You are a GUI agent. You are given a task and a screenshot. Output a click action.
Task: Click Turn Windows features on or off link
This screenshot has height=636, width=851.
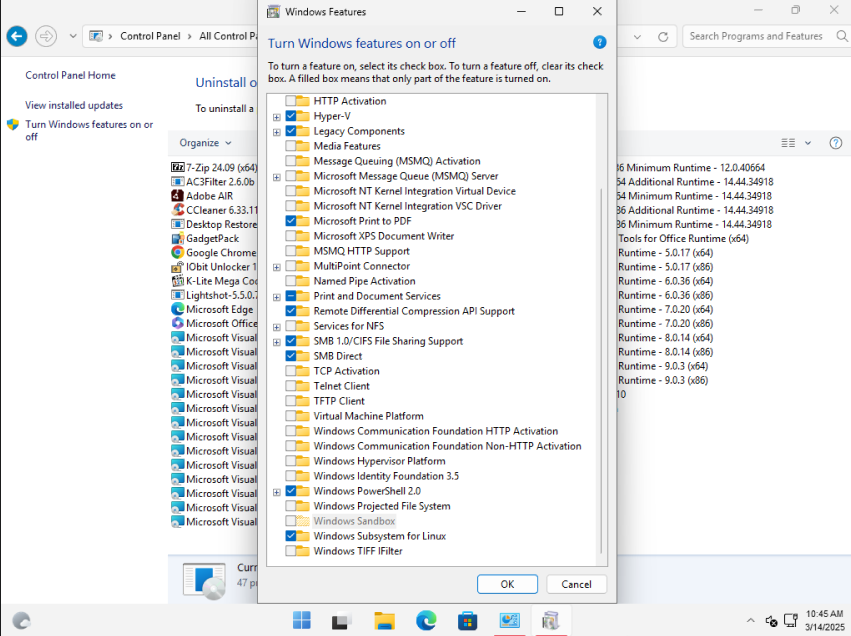coord(89,130)
